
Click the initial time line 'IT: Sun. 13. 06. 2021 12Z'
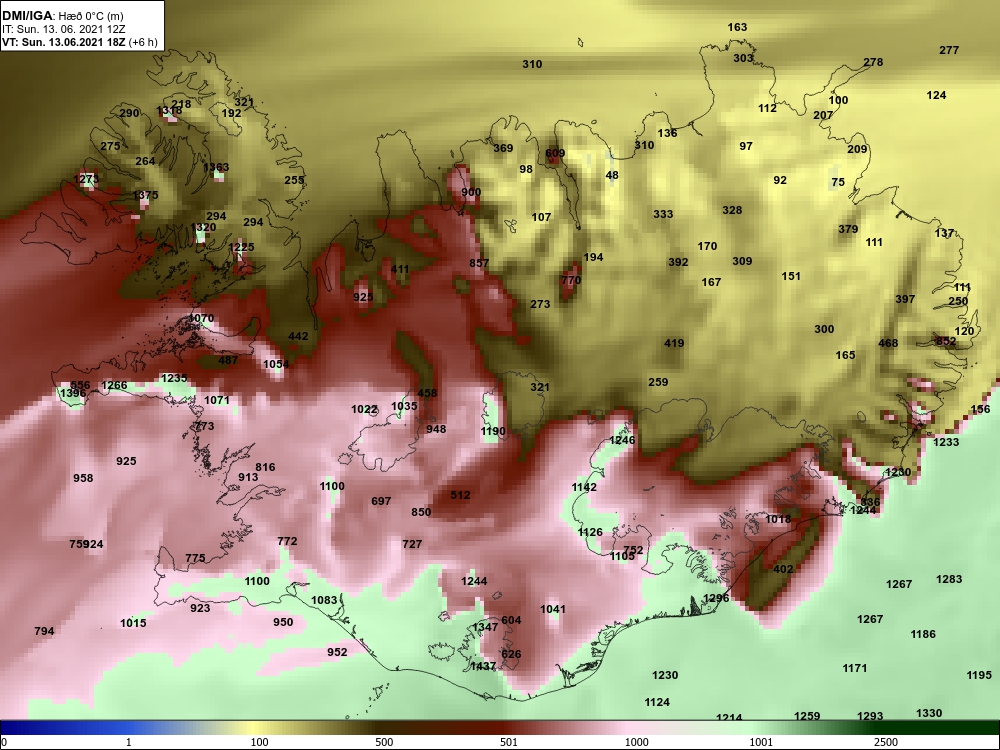(64, 29)
